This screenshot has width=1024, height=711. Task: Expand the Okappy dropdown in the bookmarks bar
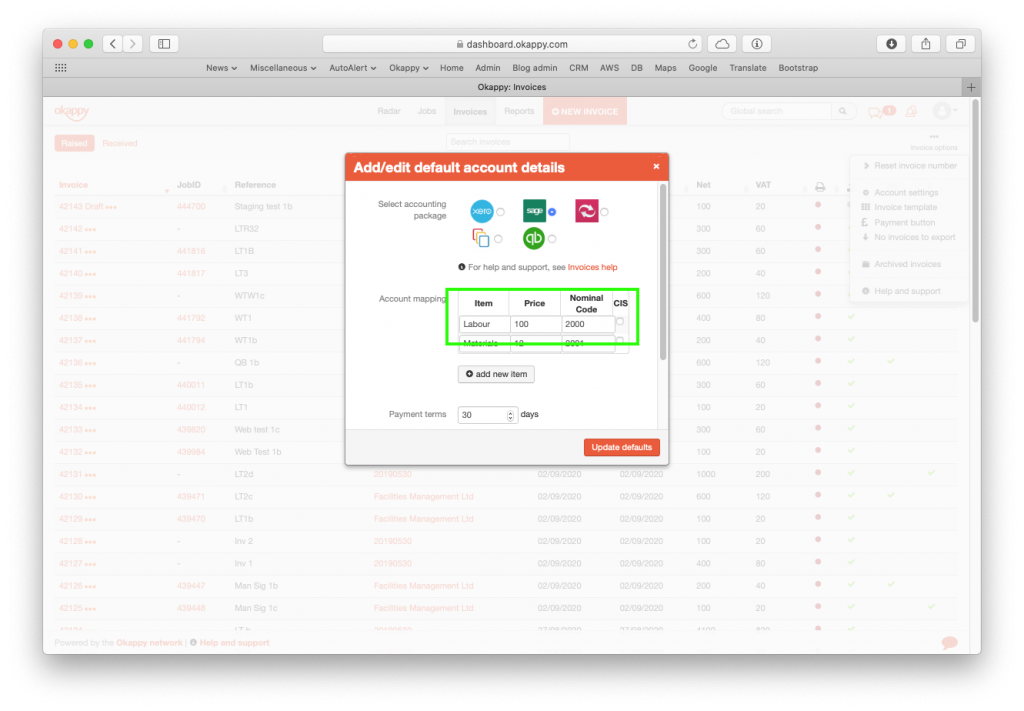coord(408,67)
